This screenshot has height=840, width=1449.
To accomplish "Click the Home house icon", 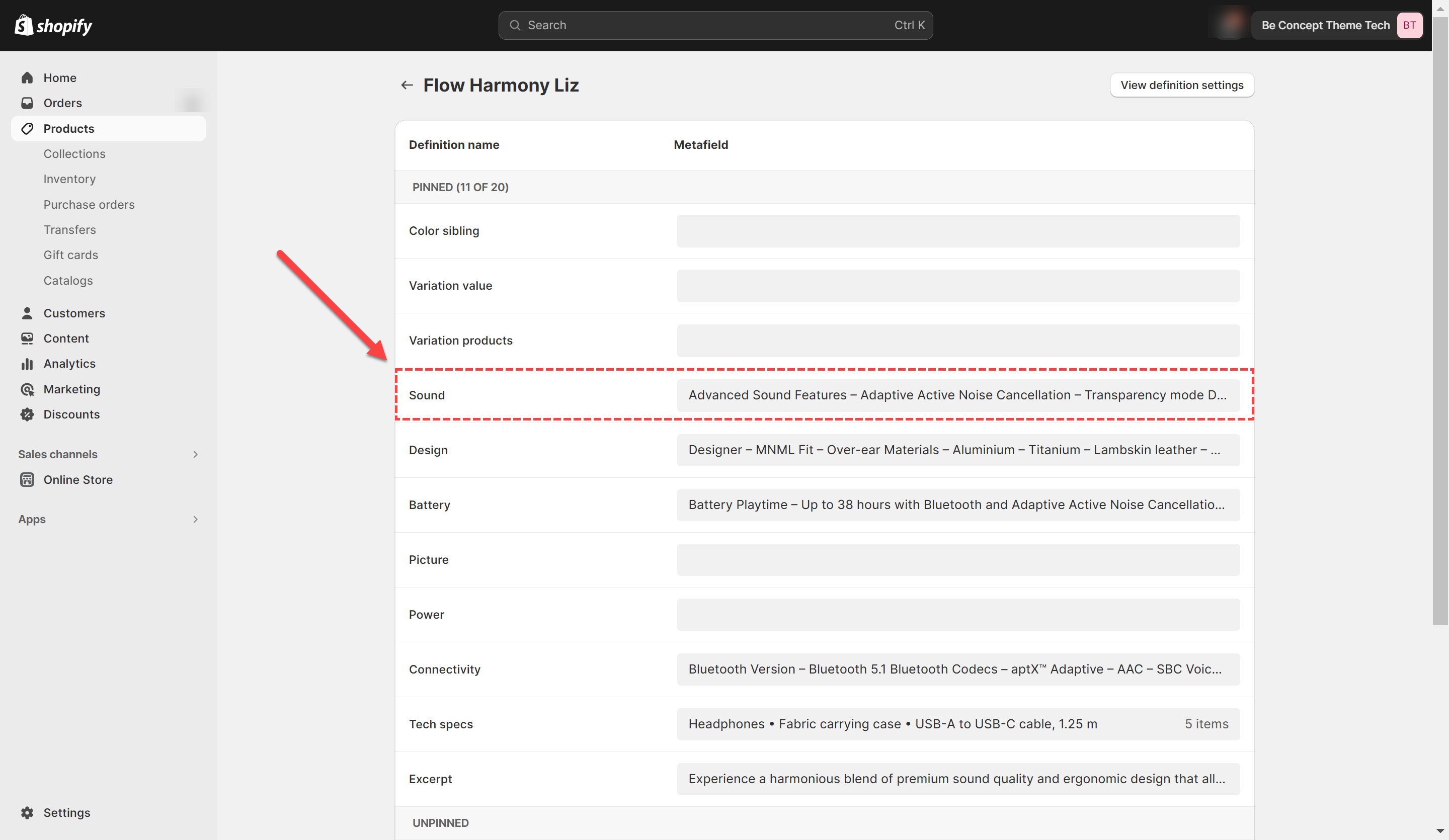I will 27,77.
